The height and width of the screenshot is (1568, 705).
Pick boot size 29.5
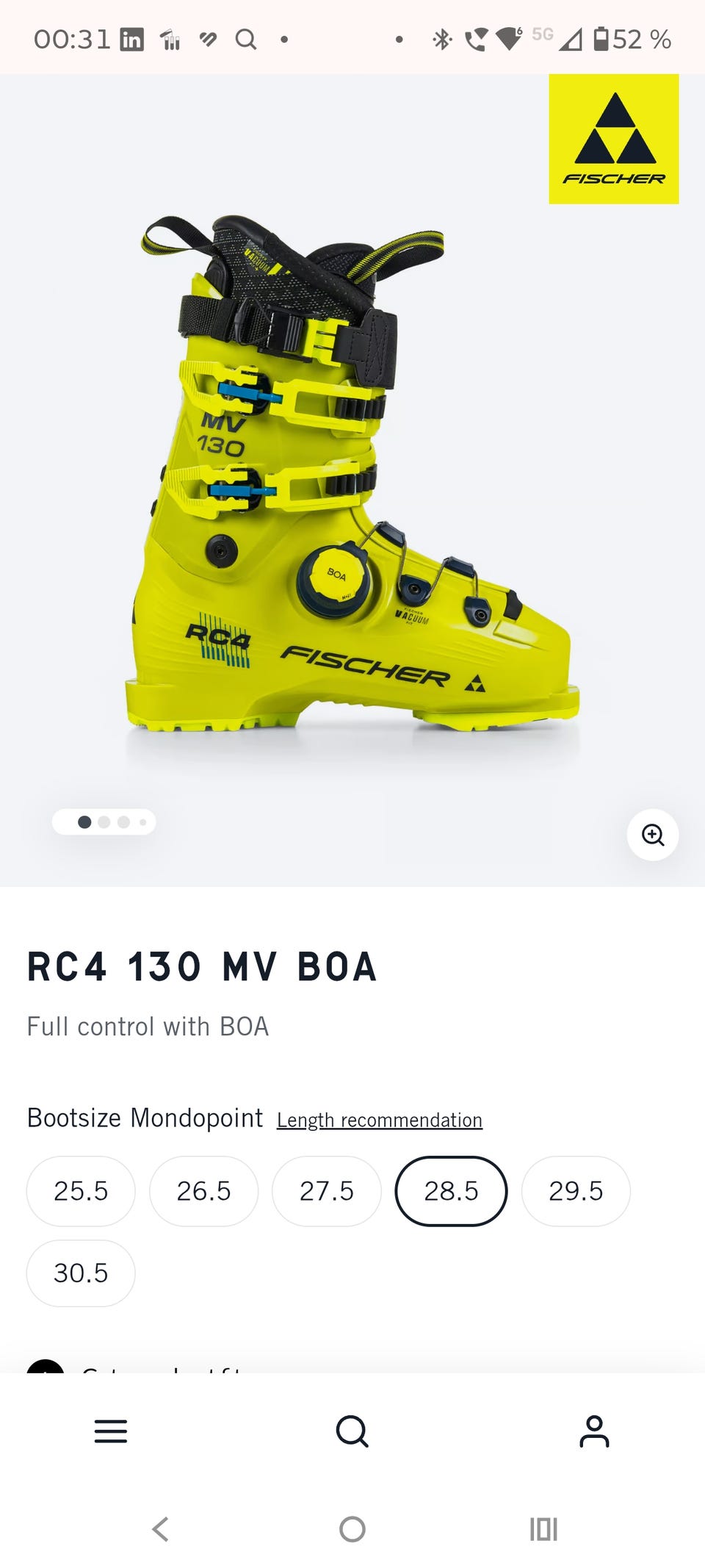click(x=576, y=1190)
